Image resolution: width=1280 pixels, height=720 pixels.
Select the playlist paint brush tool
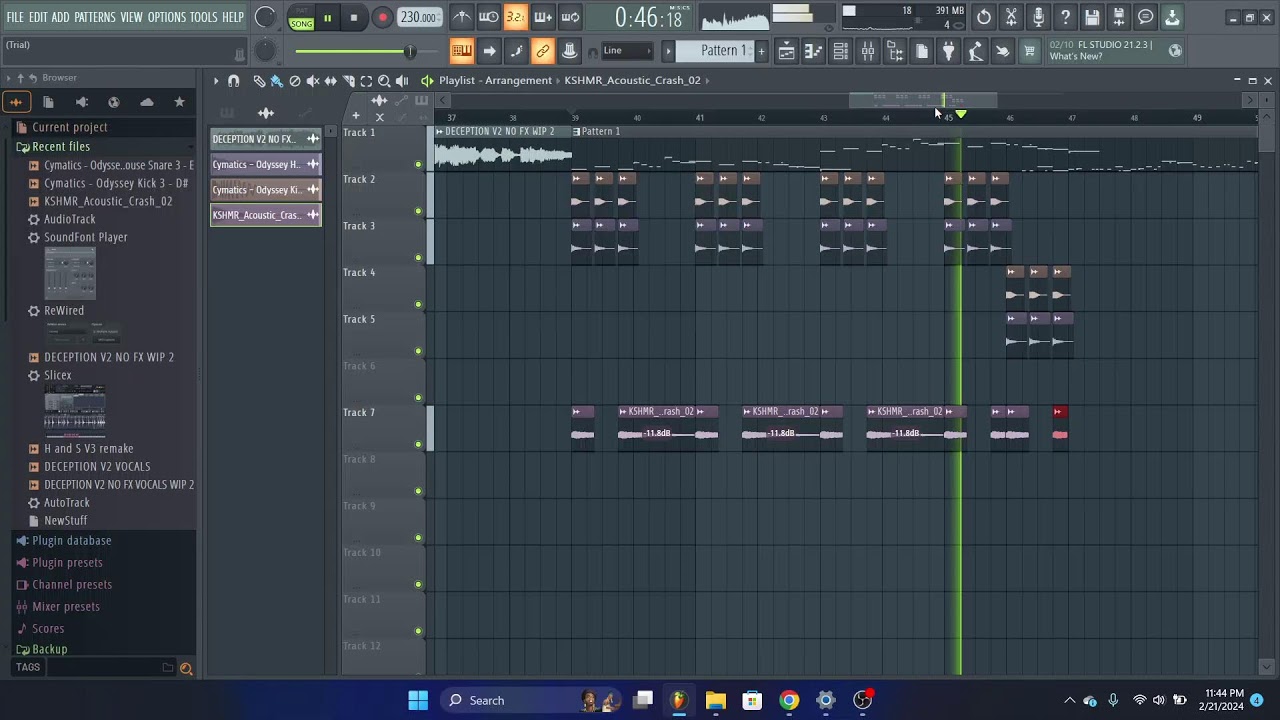277,81
